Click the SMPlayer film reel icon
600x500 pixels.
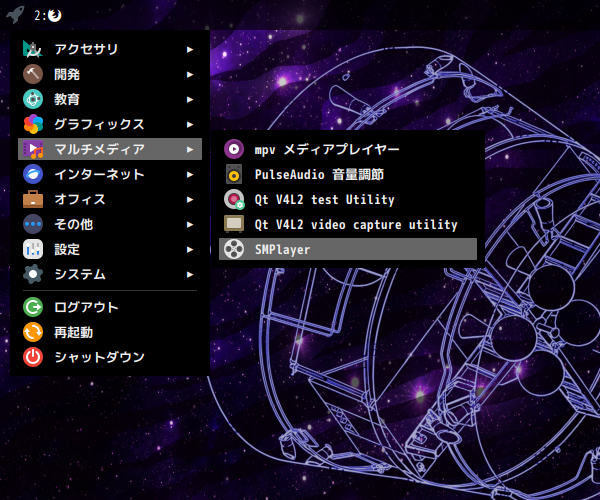coord(234,249)
